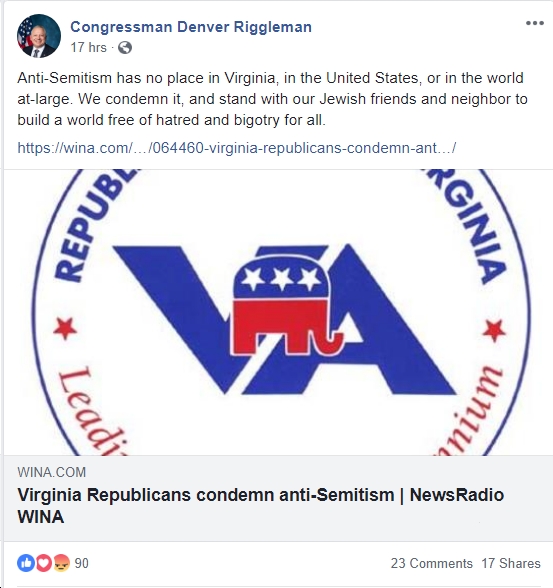The width and height of the screenshot is (553, 588).
Task: Open Congressman Denver Riggleman's page name link
Action: [191, 27]
